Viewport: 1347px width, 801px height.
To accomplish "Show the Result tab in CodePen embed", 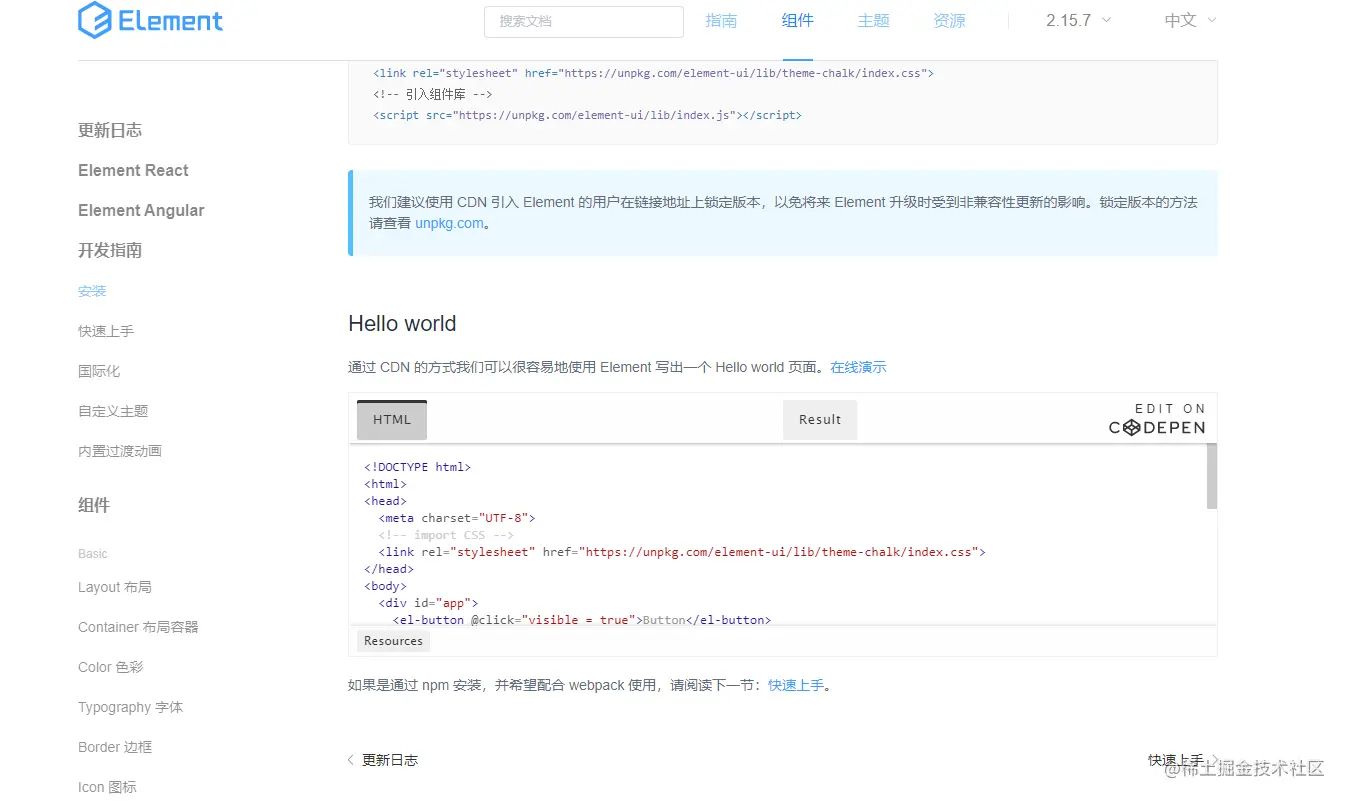I will pyautogui.click(x=820, y=420).
